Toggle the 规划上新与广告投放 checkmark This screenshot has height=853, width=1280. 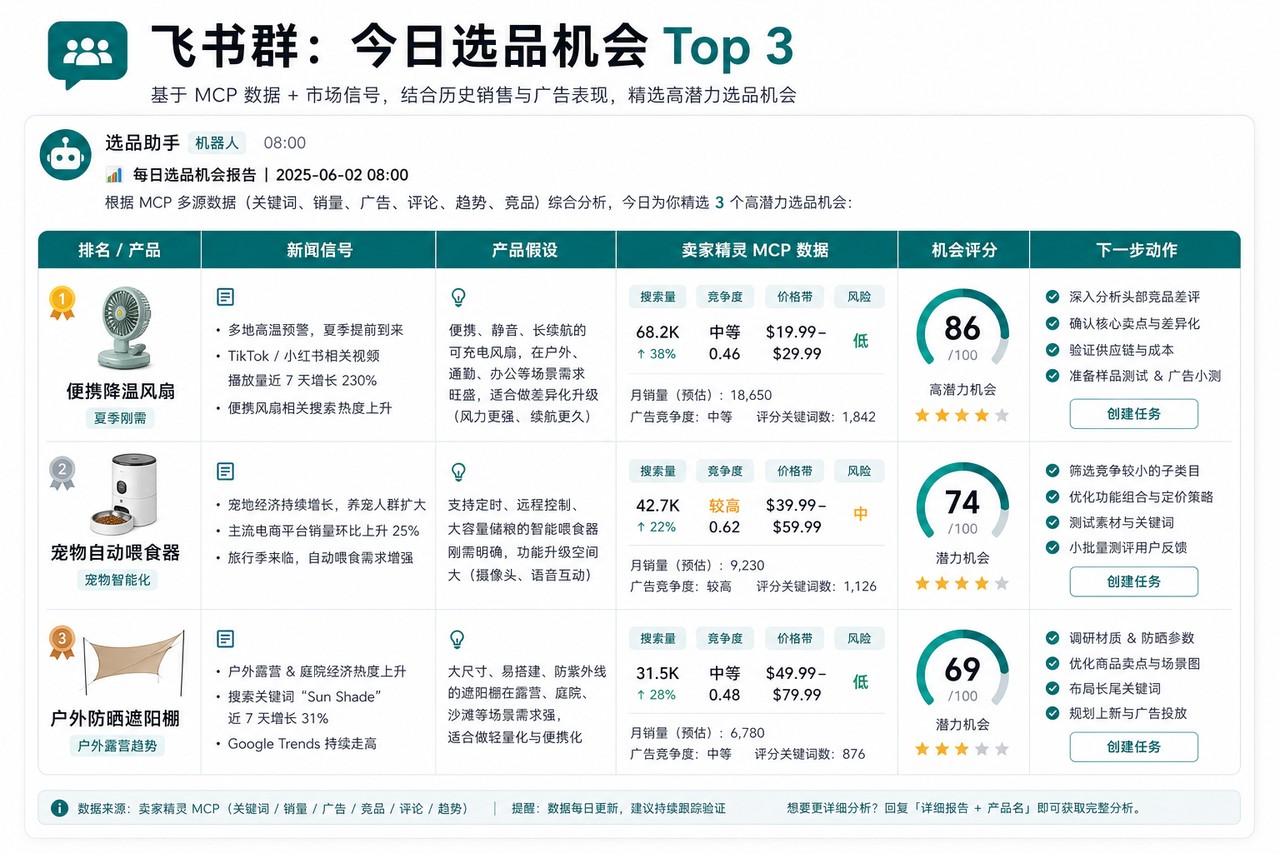(x=1052, y=713)
